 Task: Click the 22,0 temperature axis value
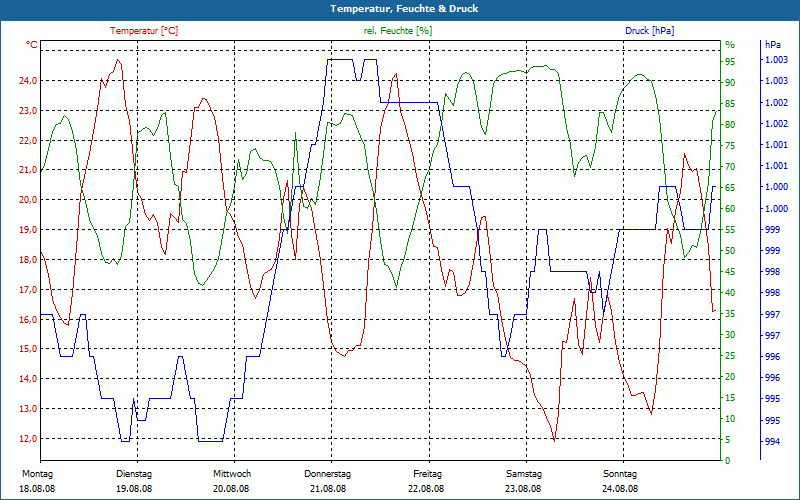click(x=28, y=140)
